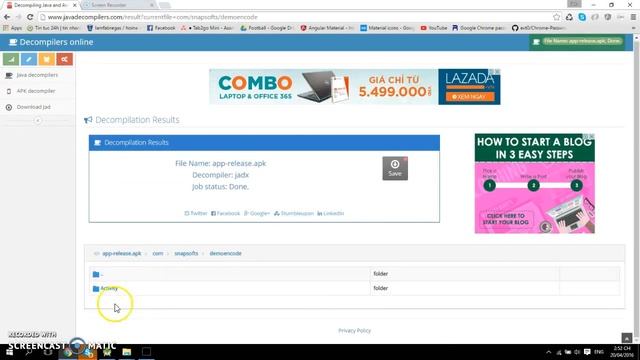Show hidden system tray icons
This screenshot has height=360, width=640.
(x=549, y=352)
